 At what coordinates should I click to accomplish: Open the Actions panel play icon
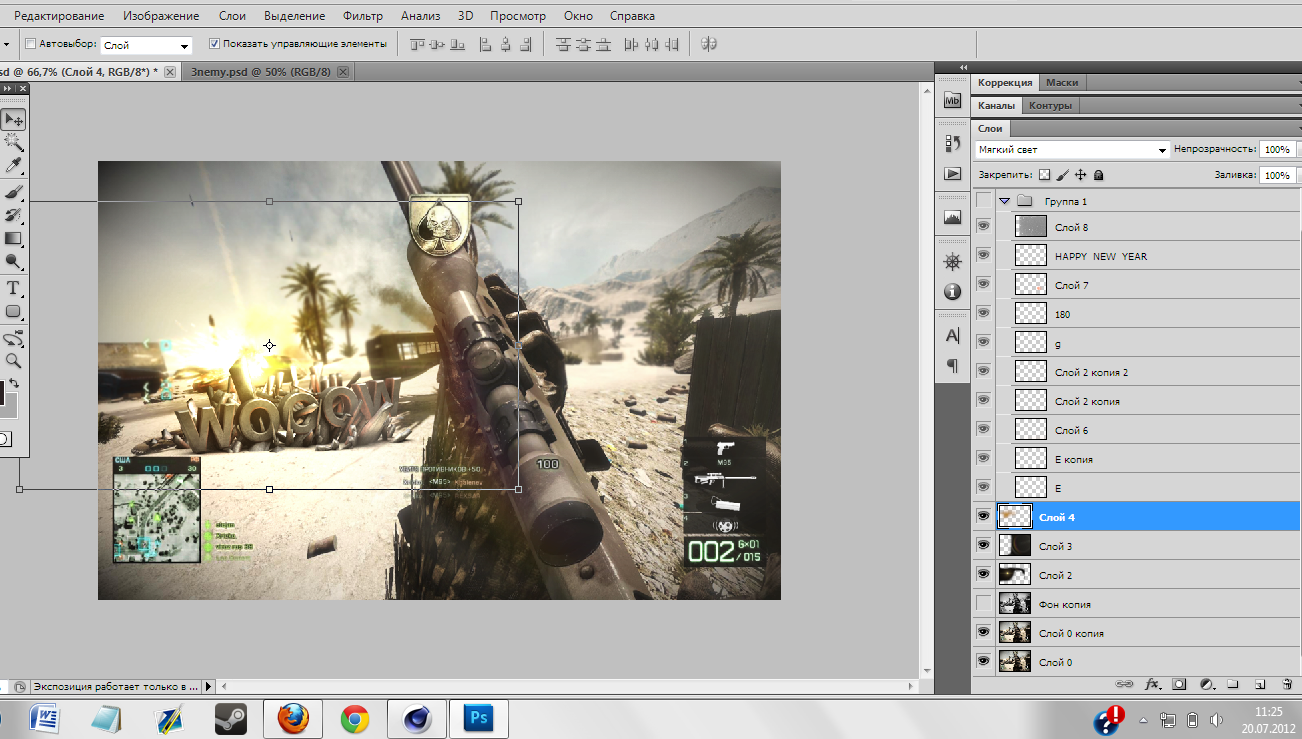pos(952,173)
